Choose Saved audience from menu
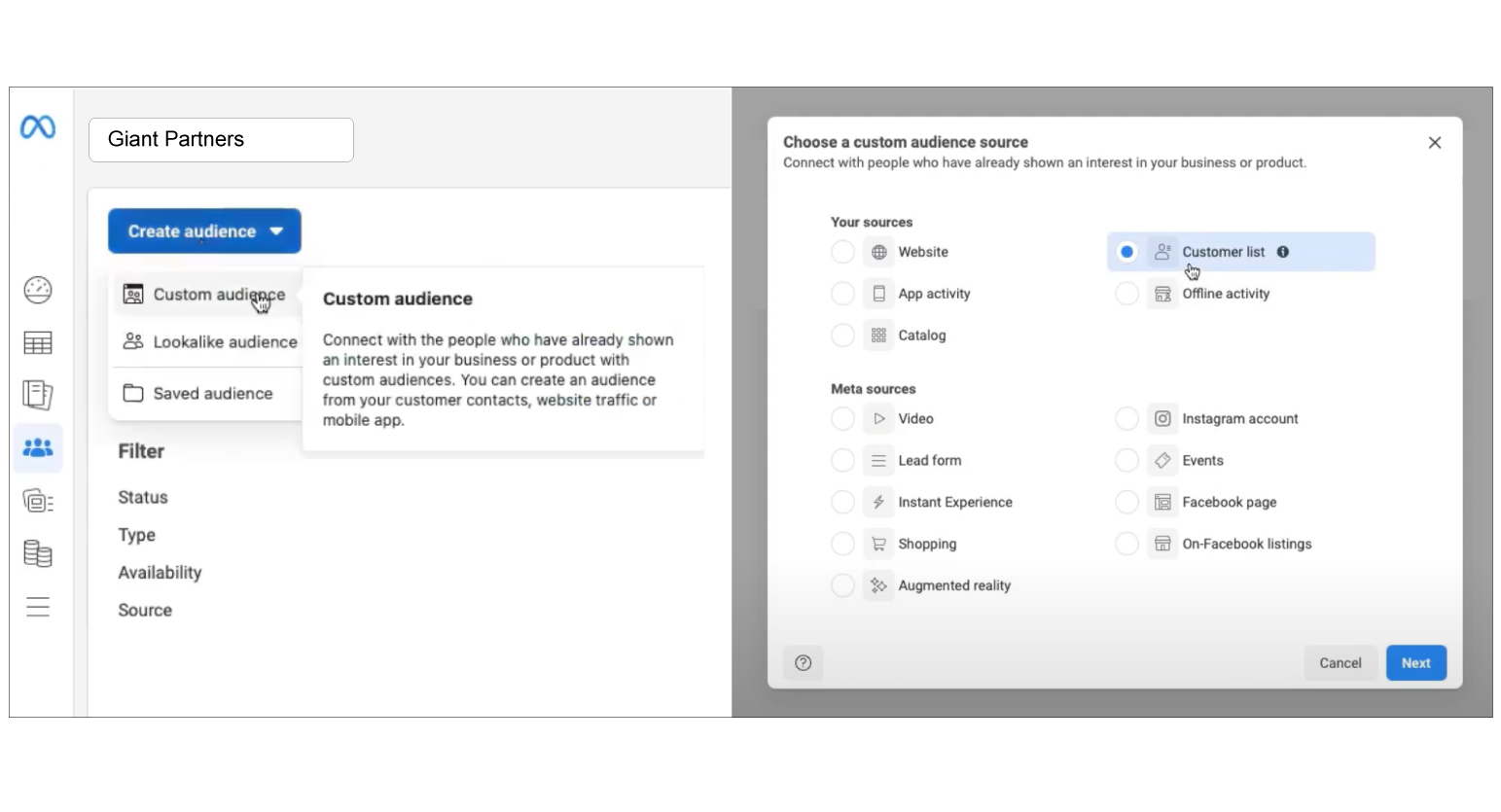 pyautogui.click(x=198, y=394)
